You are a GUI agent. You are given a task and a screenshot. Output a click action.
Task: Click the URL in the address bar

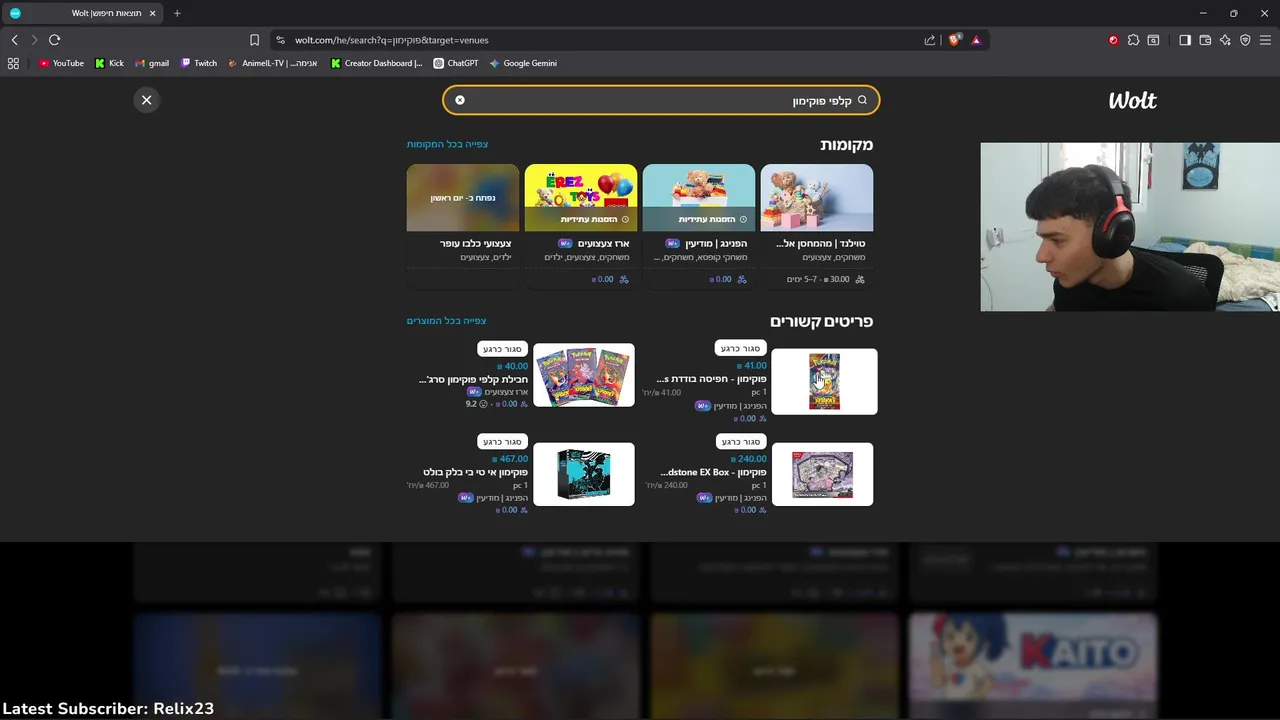pyautogui.click(x=391, y=40)
